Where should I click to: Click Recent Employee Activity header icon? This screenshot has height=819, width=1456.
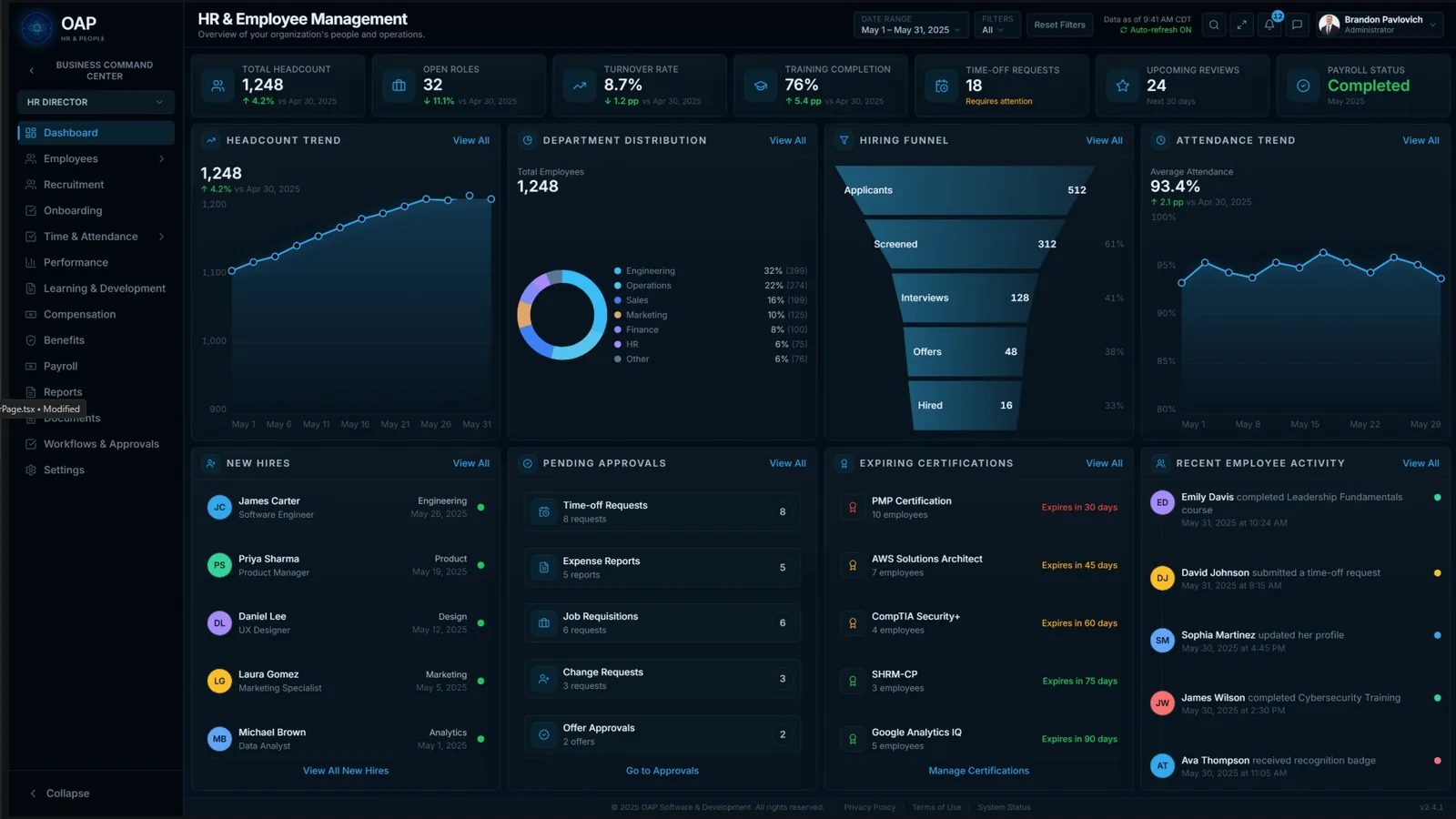[1161, 464]
